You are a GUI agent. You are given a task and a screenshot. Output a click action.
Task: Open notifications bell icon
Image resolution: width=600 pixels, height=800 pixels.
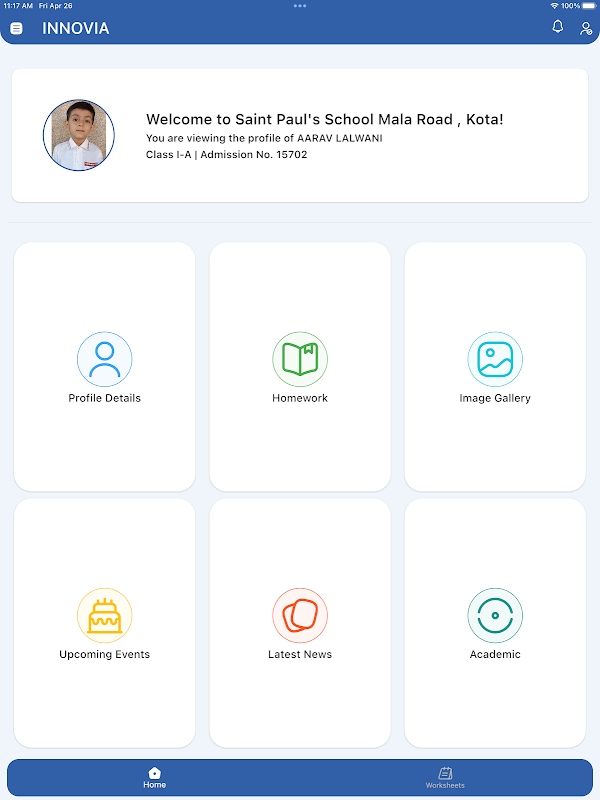558,27
